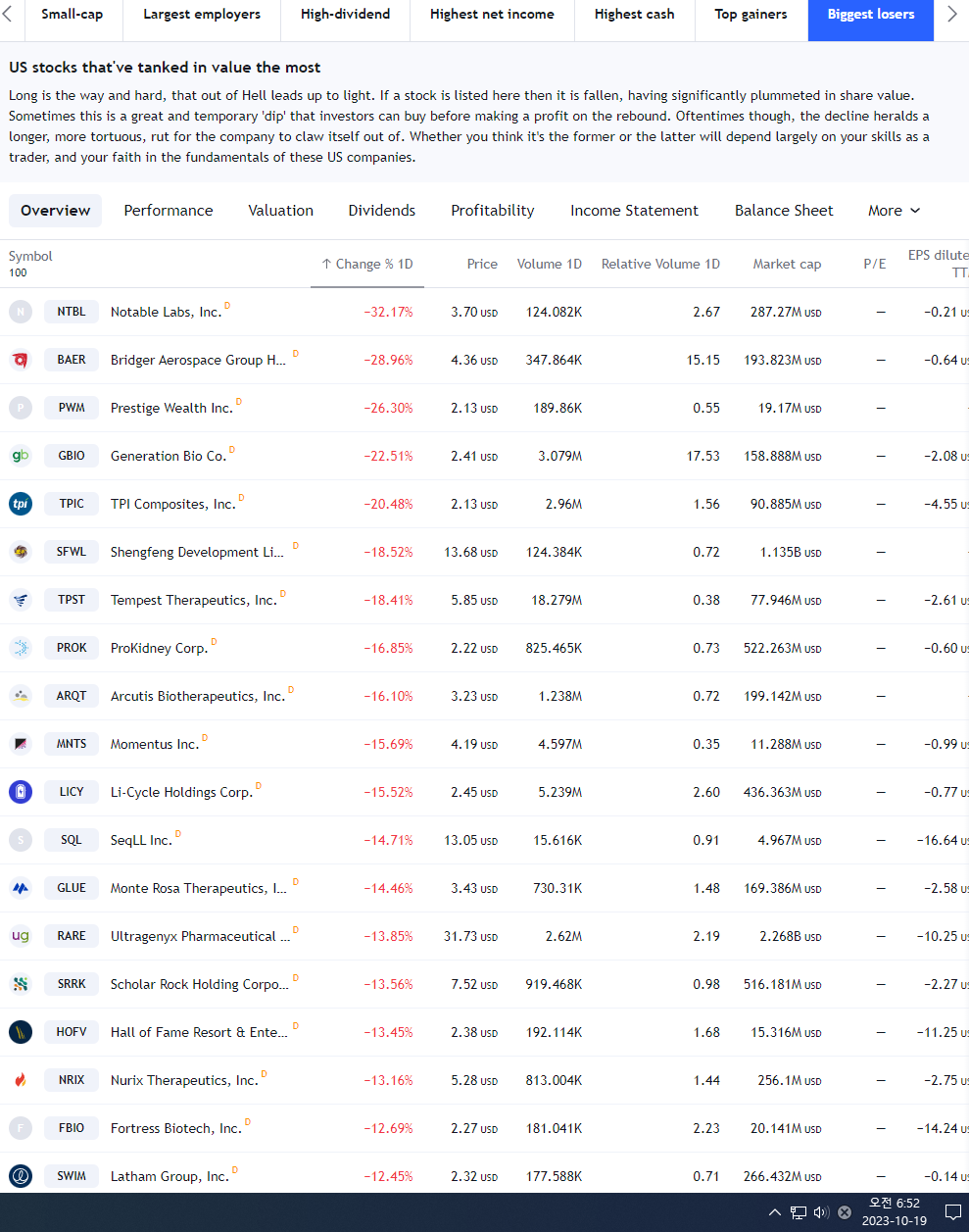Show hidden system tray icons
Screen dimensions: 969x1232
coord(775,1212)
